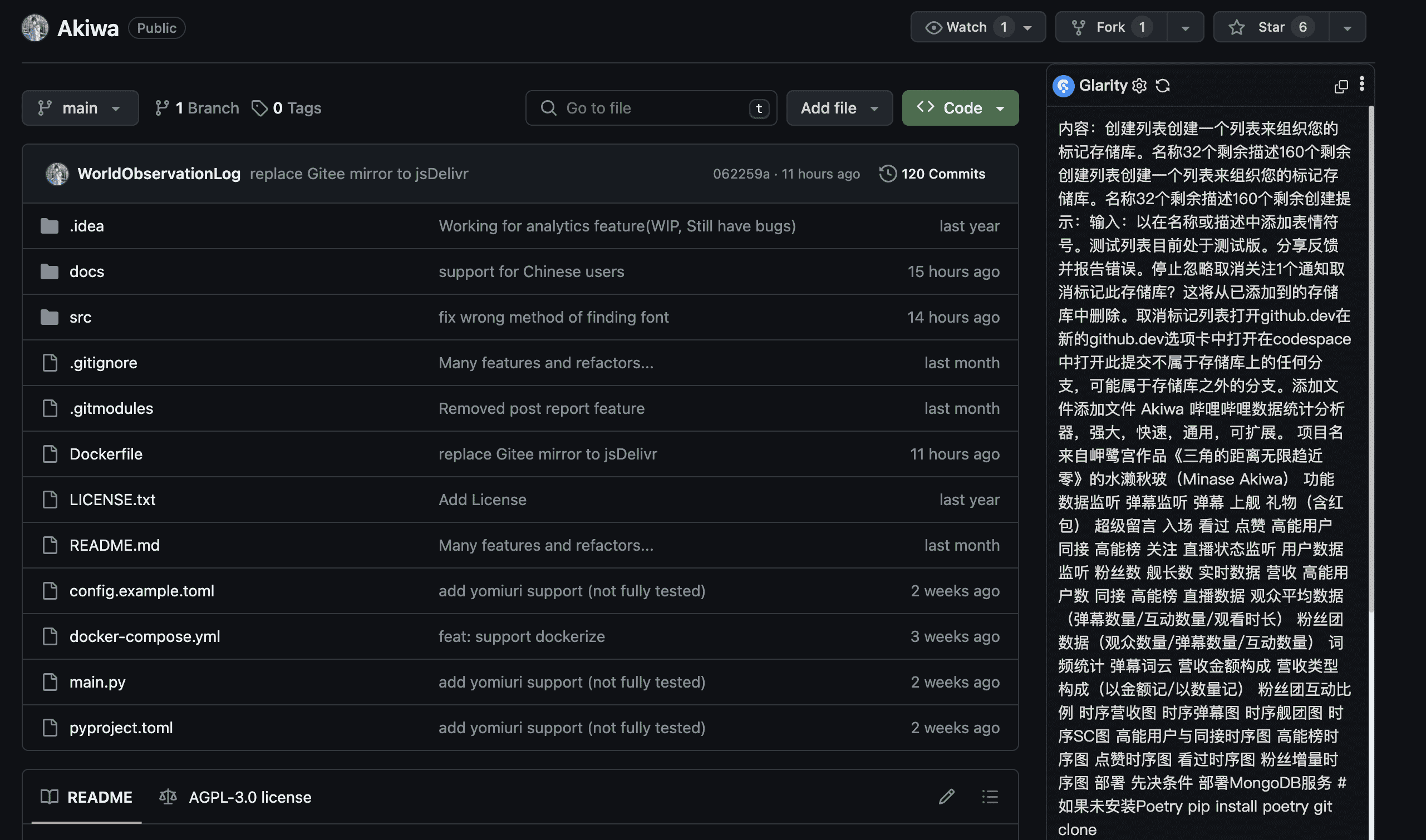Image resolution: width=1426 pixels, height=840 pixels.
Task: Open config.example.toml file
Action: 141,591
